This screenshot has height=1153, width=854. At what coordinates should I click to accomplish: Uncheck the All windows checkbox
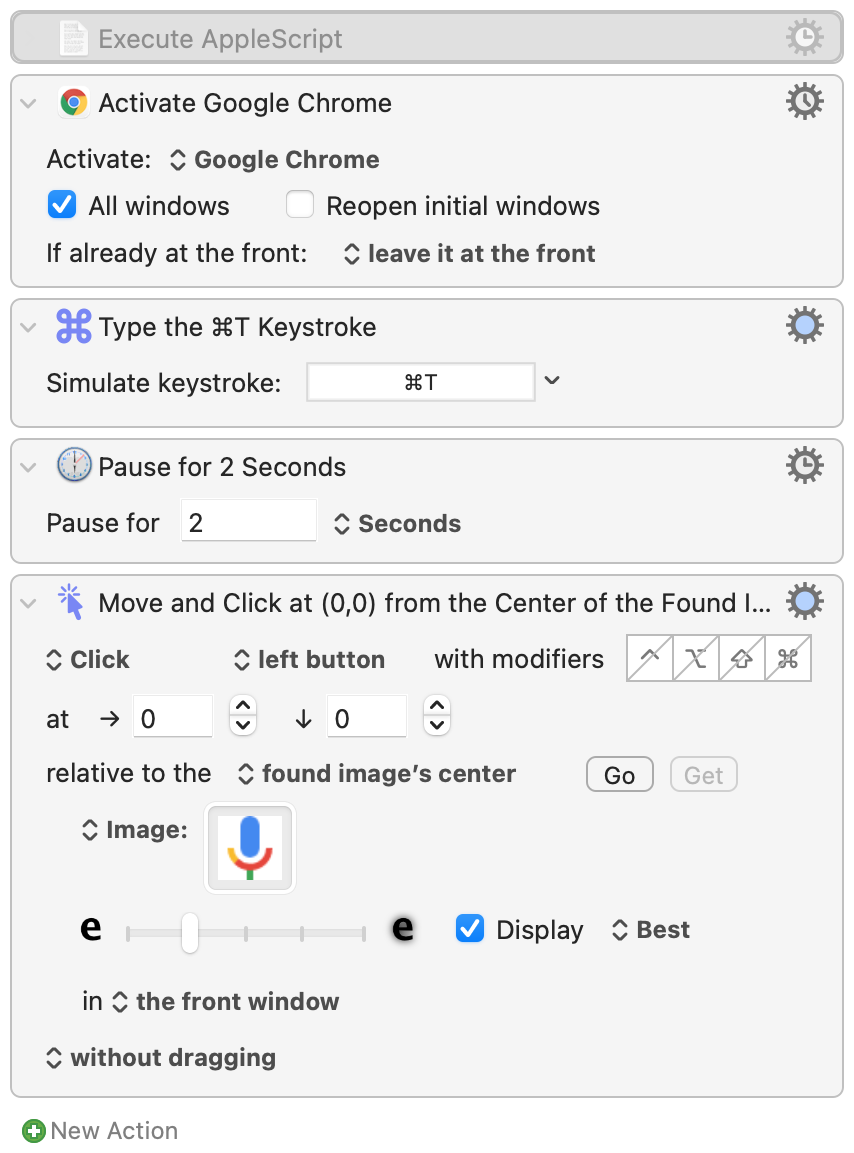(62, 205)
